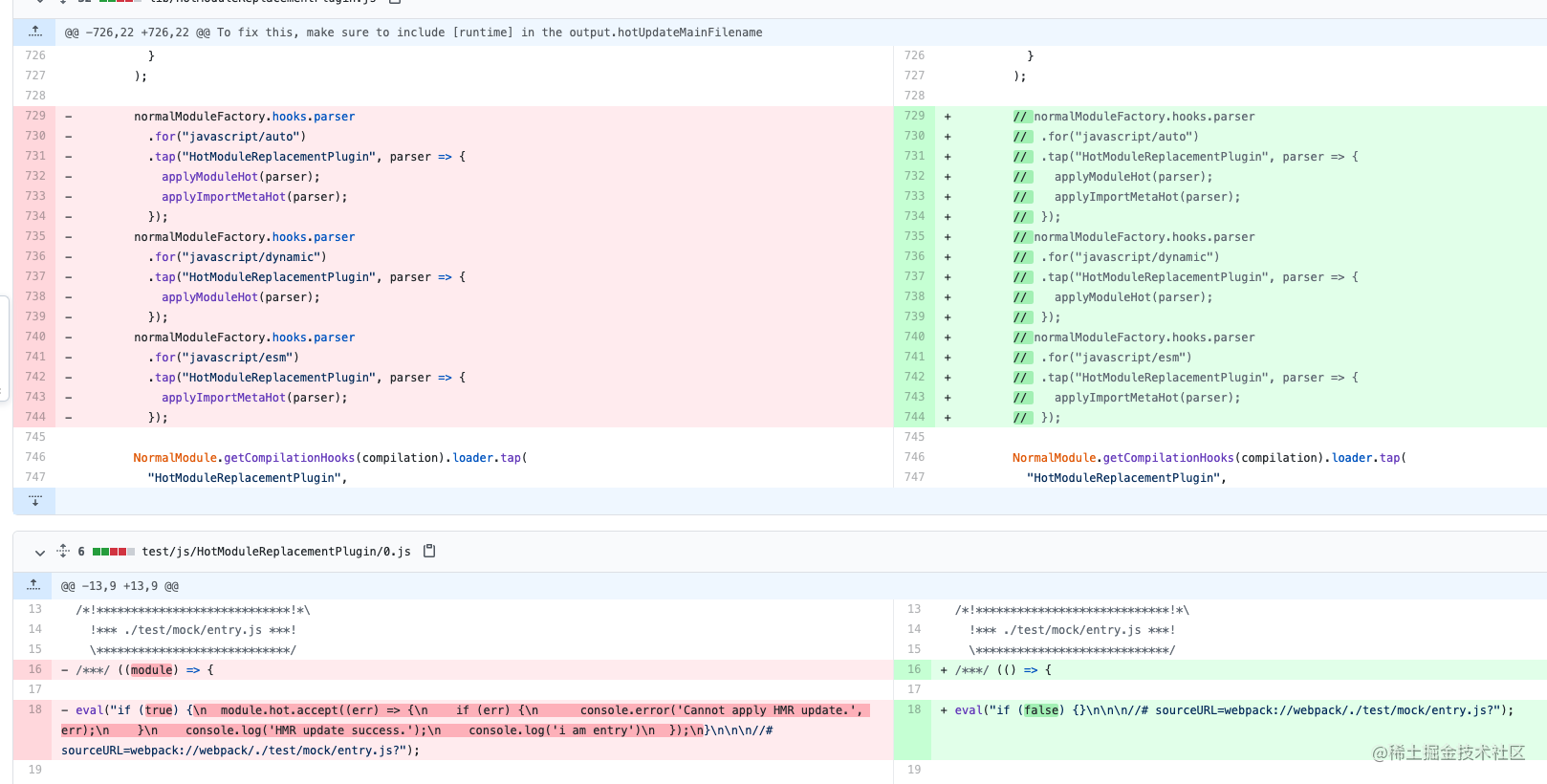Open the test/js/HotModuleReplacementPlugin/0.js file name link
The height and width of the screenshot is (784, 1547).
(x=276, y=552)
